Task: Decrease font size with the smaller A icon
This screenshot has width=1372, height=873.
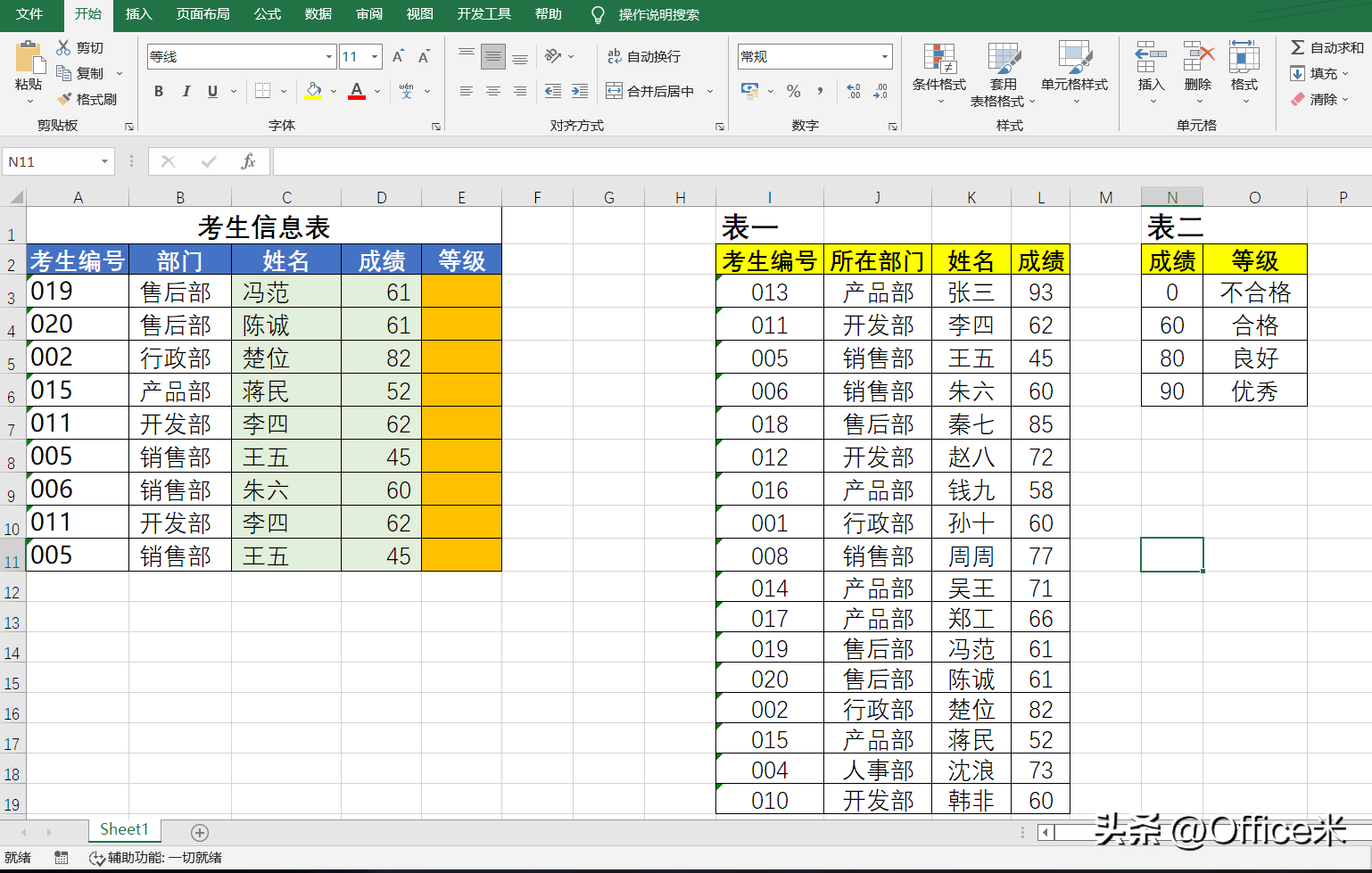Action: pos(424,56)
